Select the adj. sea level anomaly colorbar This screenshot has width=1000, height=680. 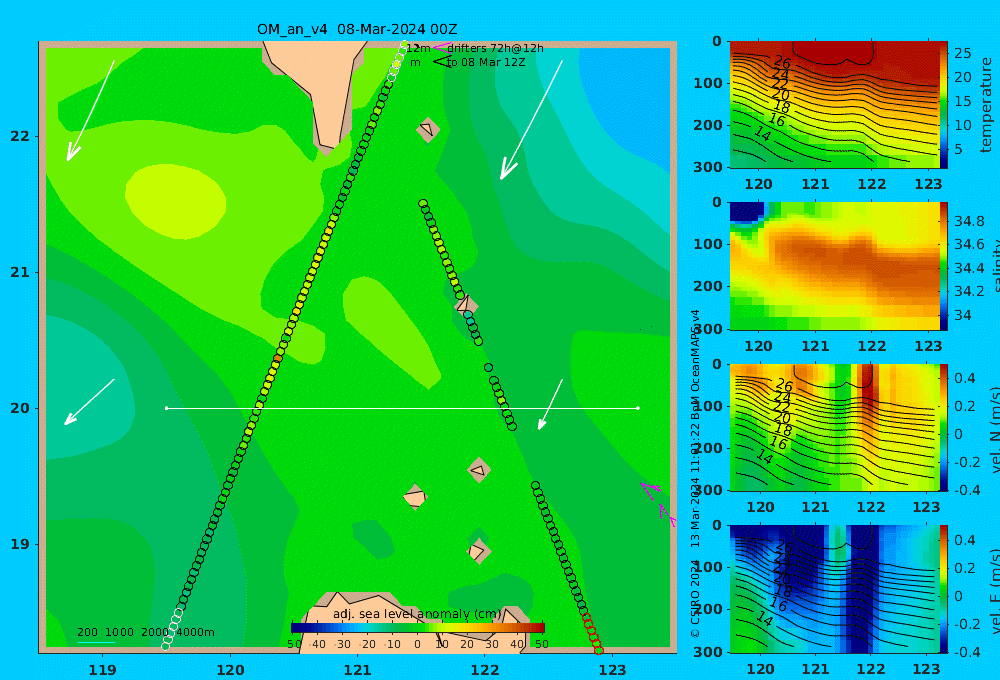pyautogui.click(x=418, y=627)
